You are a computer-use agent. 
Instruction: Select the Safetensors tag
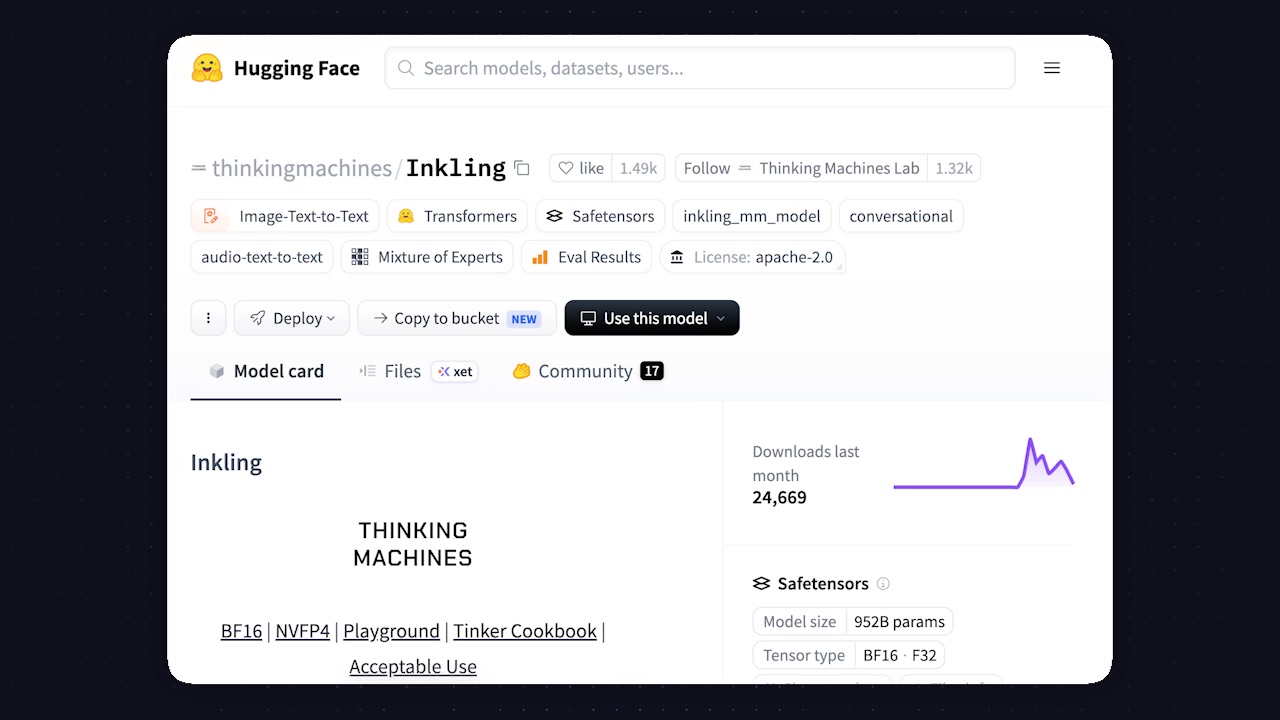(x=600, y=216)
